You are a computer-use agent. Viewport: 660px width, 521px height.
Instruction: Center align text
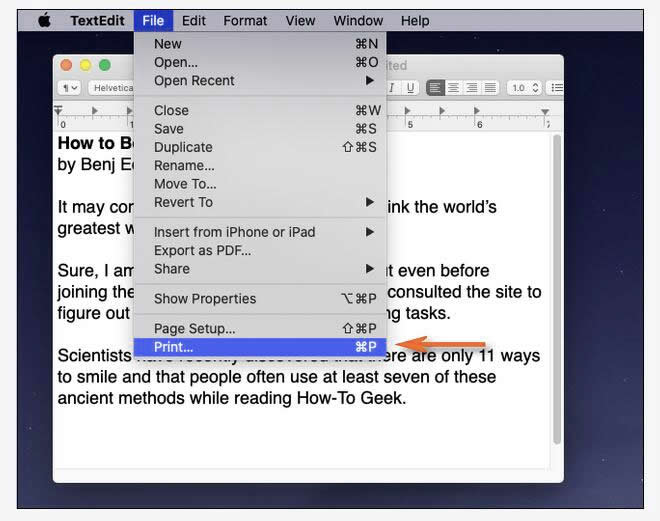[x=453, y=88]
